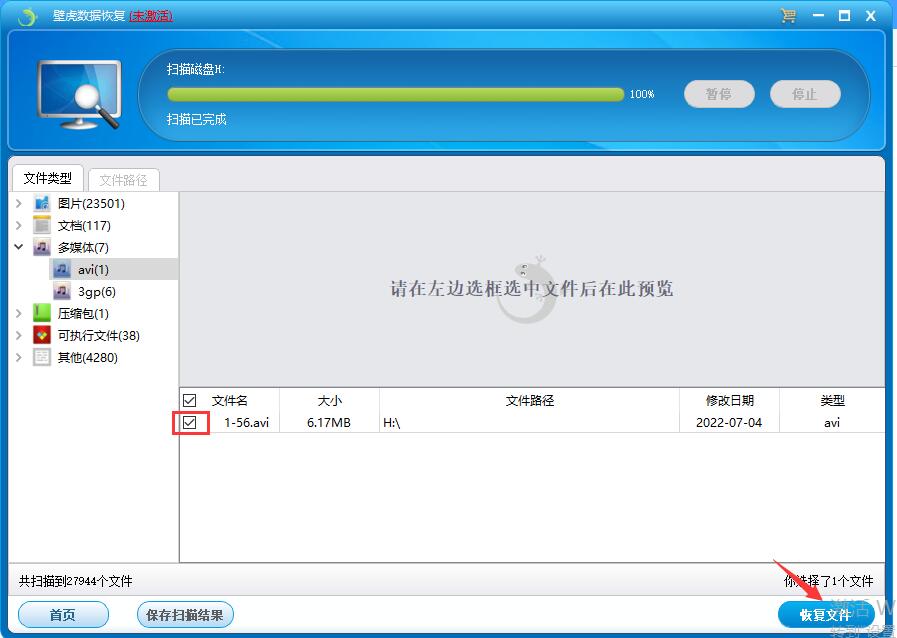
Task: Select the 文件类型 tab
Action: click(48, 178)
